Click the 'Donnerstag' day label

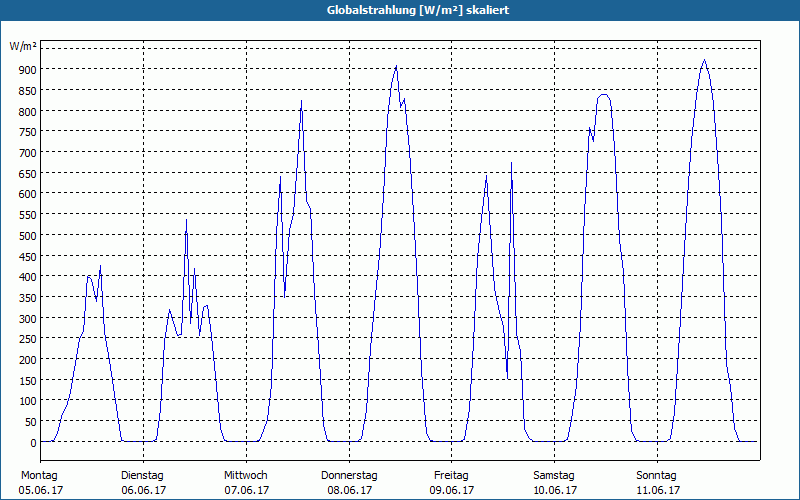tap(349, 476)
